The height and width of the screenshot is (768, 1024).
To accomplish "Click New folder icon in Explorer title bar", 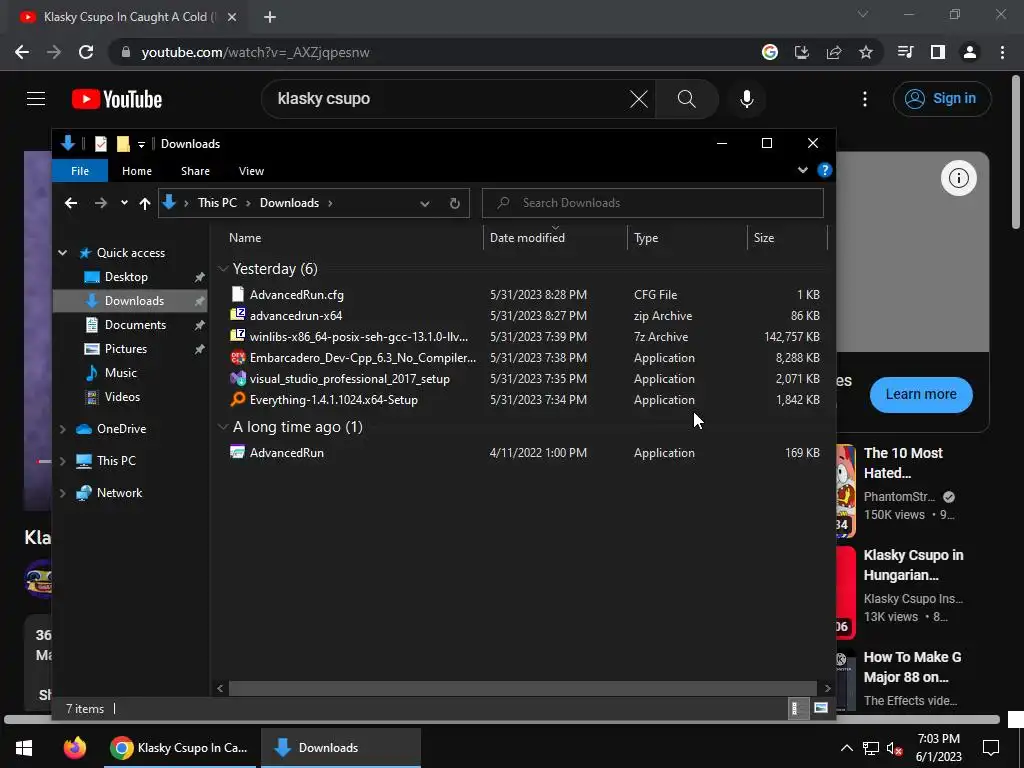I will [123, 144].
